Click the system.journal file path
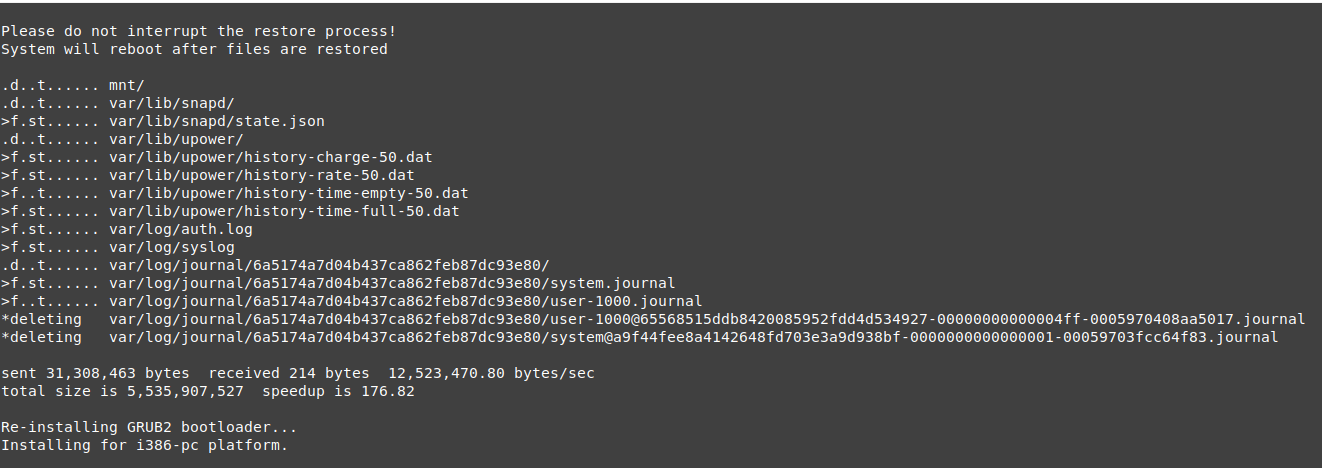Image resolution: width=1322 pixels, height=468 pixels. click(392, 283)
